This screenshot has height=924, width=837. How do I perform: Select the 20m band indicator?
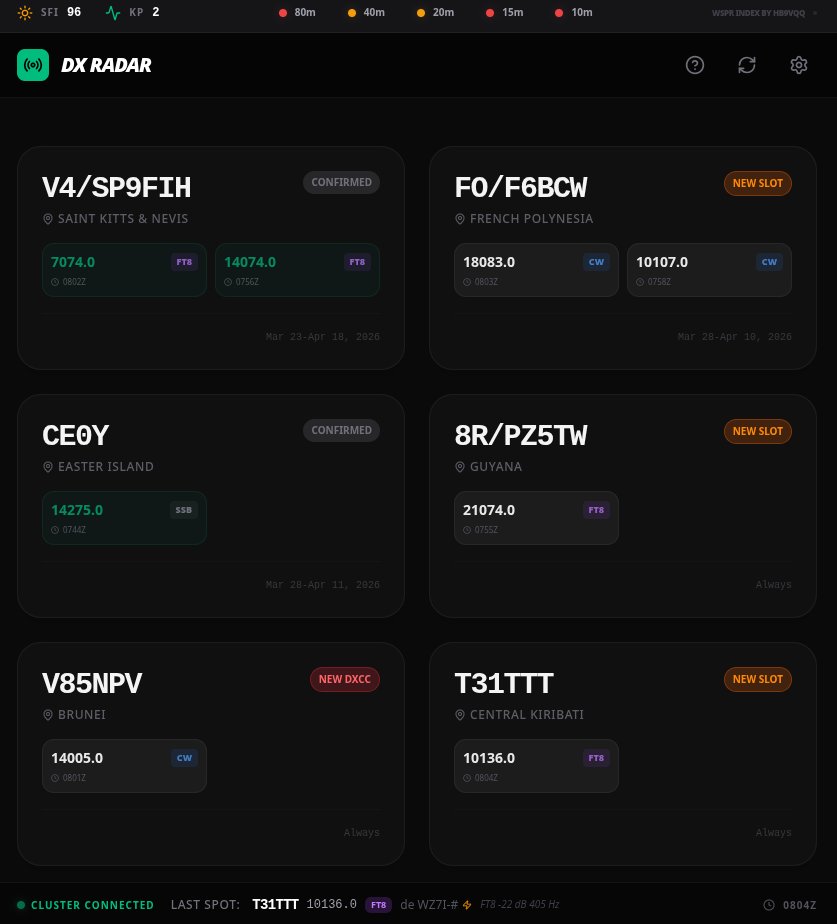point(436,12)
